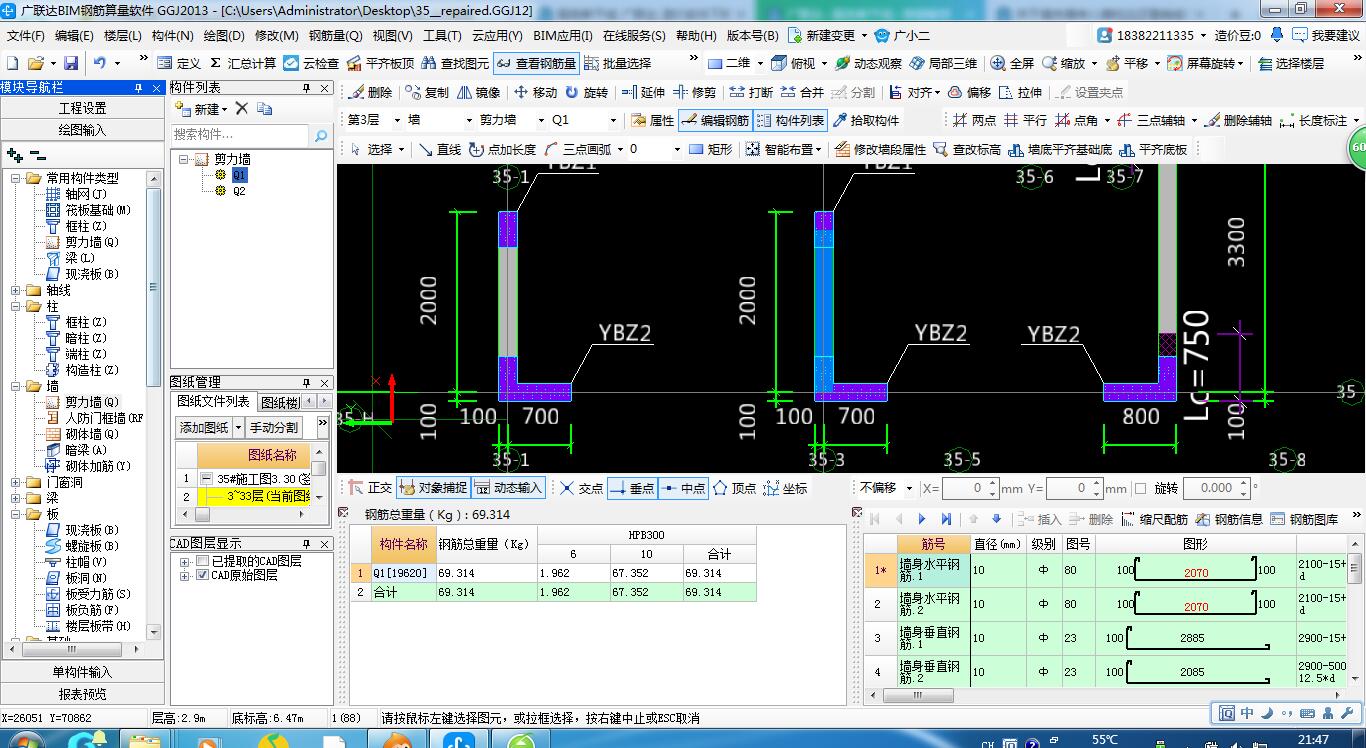Select the 偏移 offset tool

[969, 92]
